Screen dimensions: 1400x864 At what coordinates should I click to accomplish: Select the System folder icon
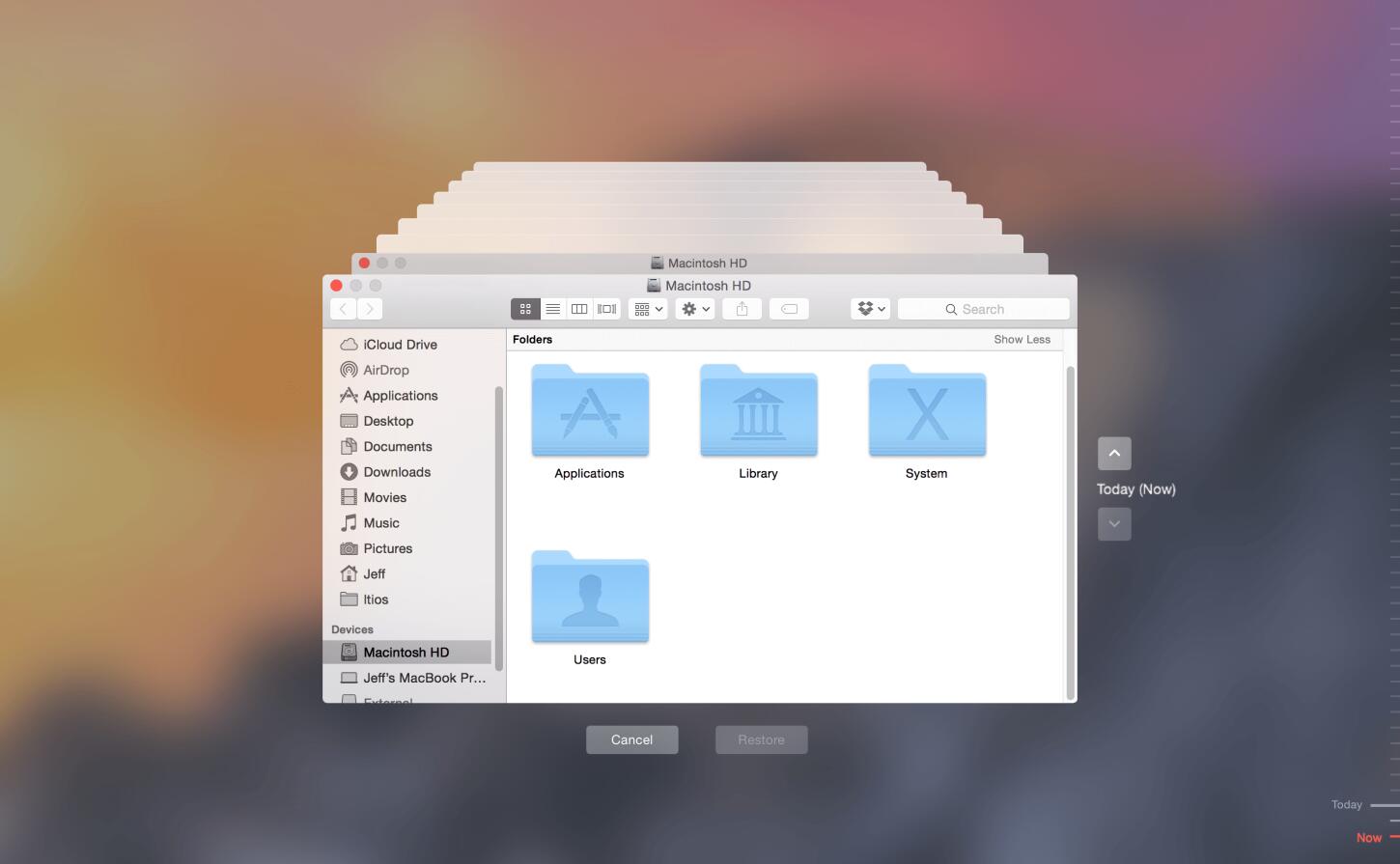click(x=927, y=411)
